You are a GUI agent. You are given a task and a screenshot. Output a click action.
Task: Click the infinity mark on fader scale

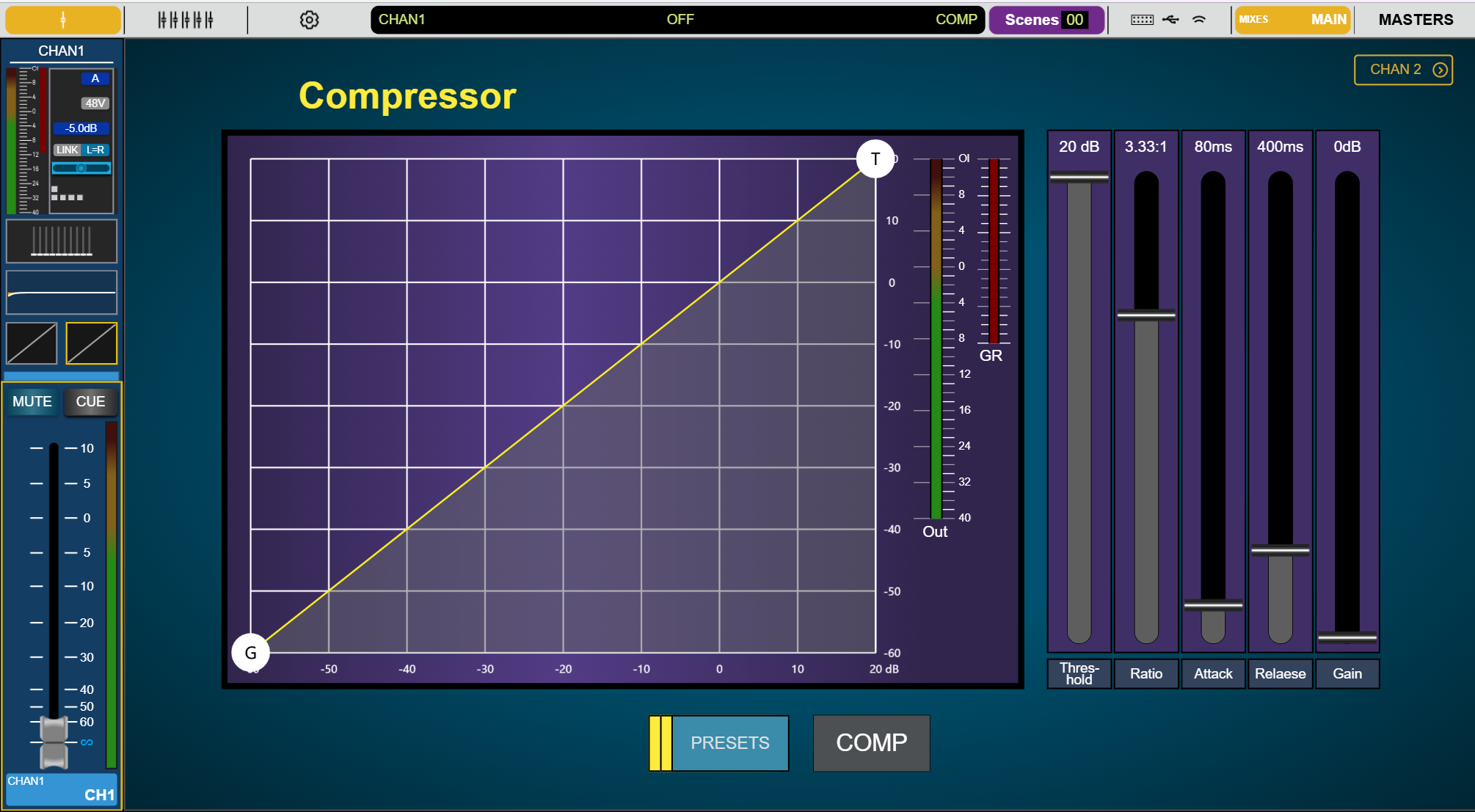tap(87, 742)
